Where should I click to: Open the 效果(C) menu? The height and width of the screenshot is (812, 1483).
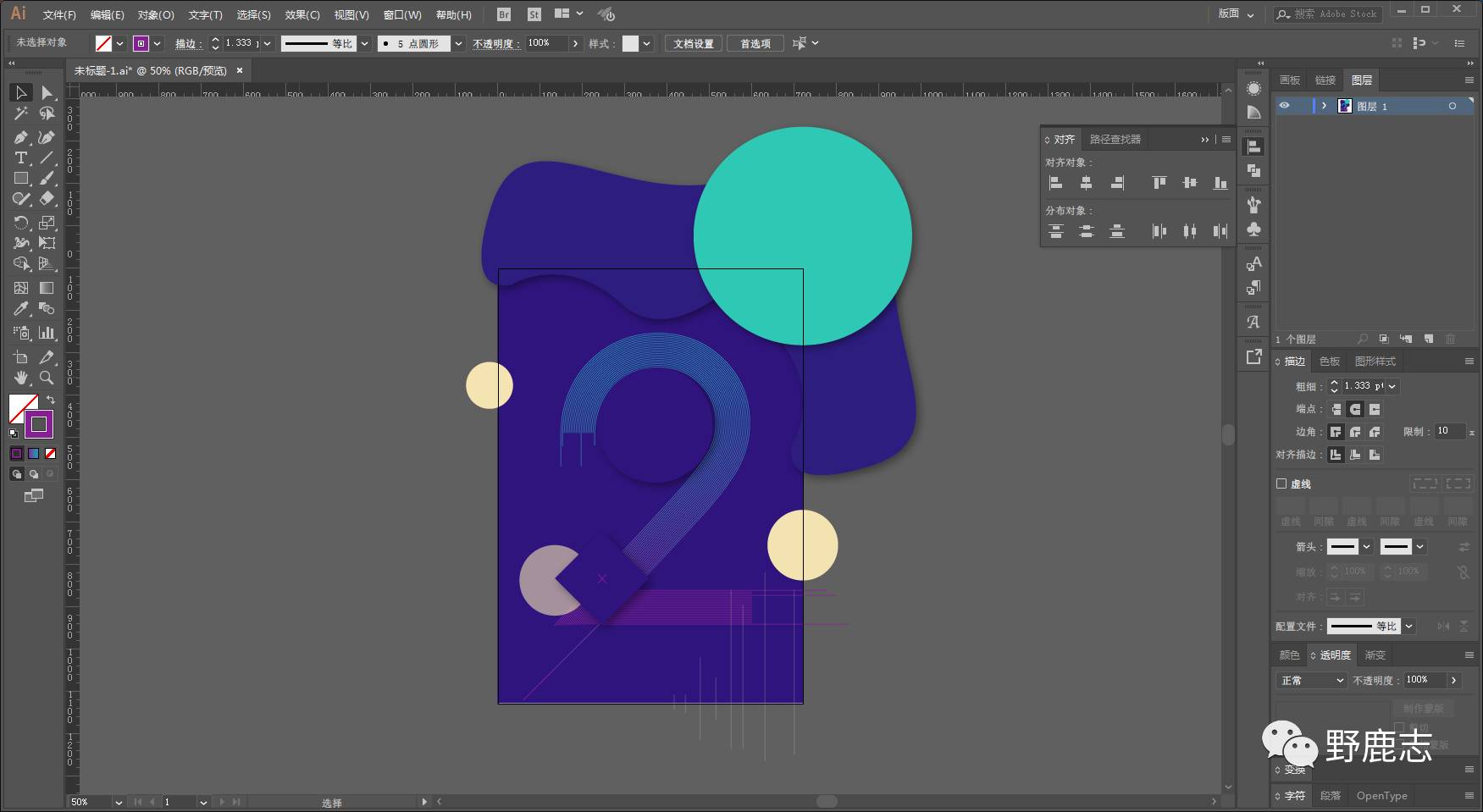(x=302, y=14)
